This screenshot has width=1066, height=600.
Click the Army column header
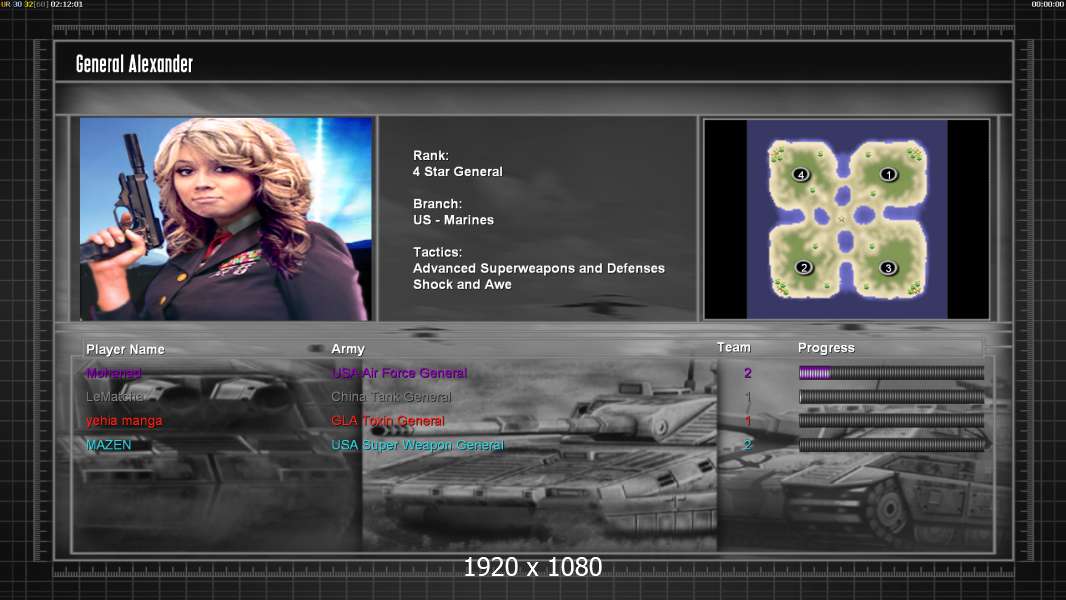click(x=347, y=349)
